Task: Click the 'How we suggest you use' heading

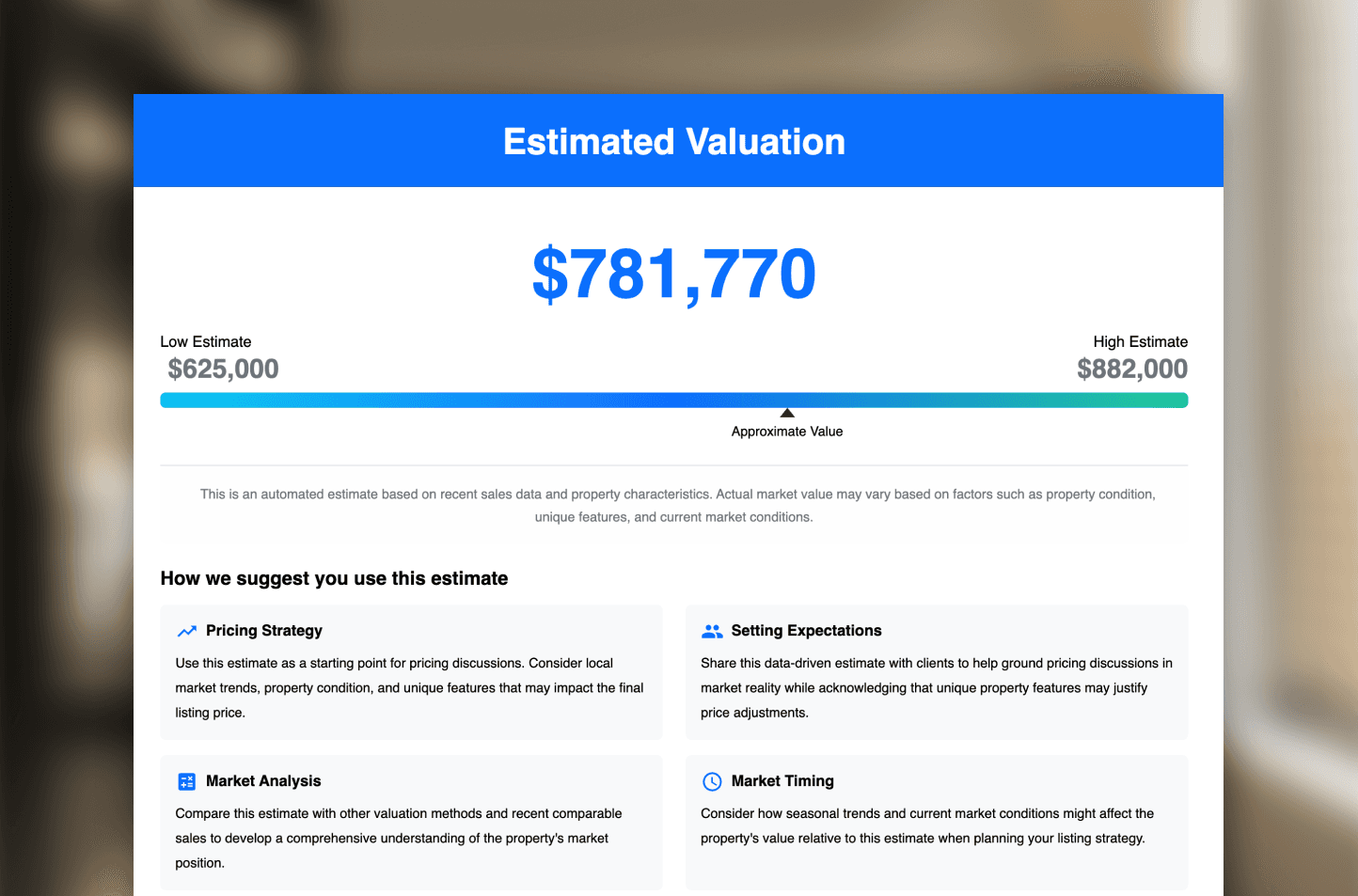Action: [334, 578]
